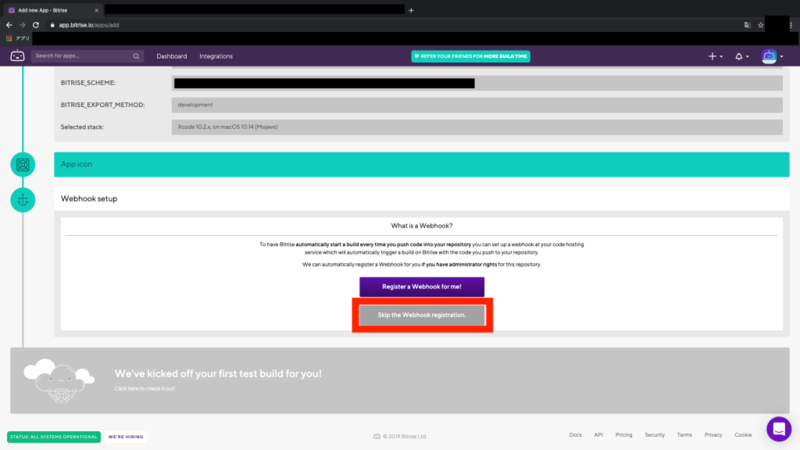
Task: Close the Add new App tab
Action: pos(96,10)
